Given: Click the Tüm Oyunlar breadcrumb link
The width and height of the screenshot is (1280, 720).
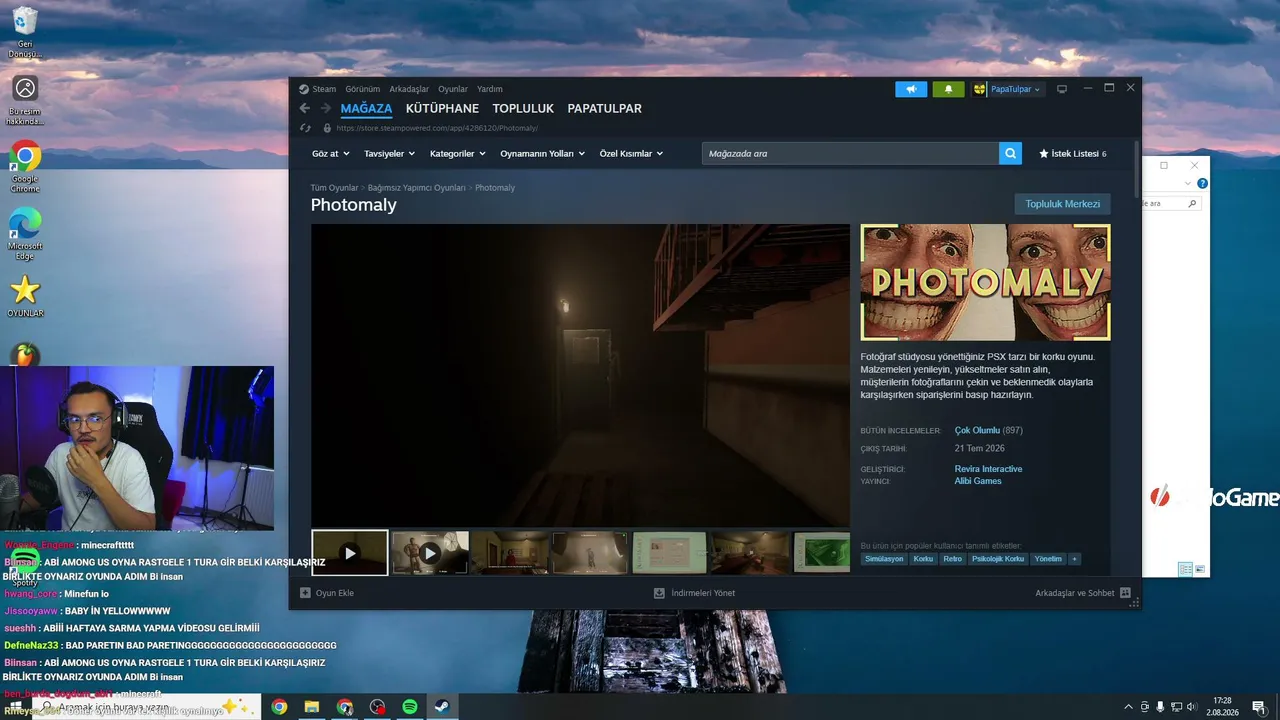Looking at the screenshot, I should [x=334, y=188].
